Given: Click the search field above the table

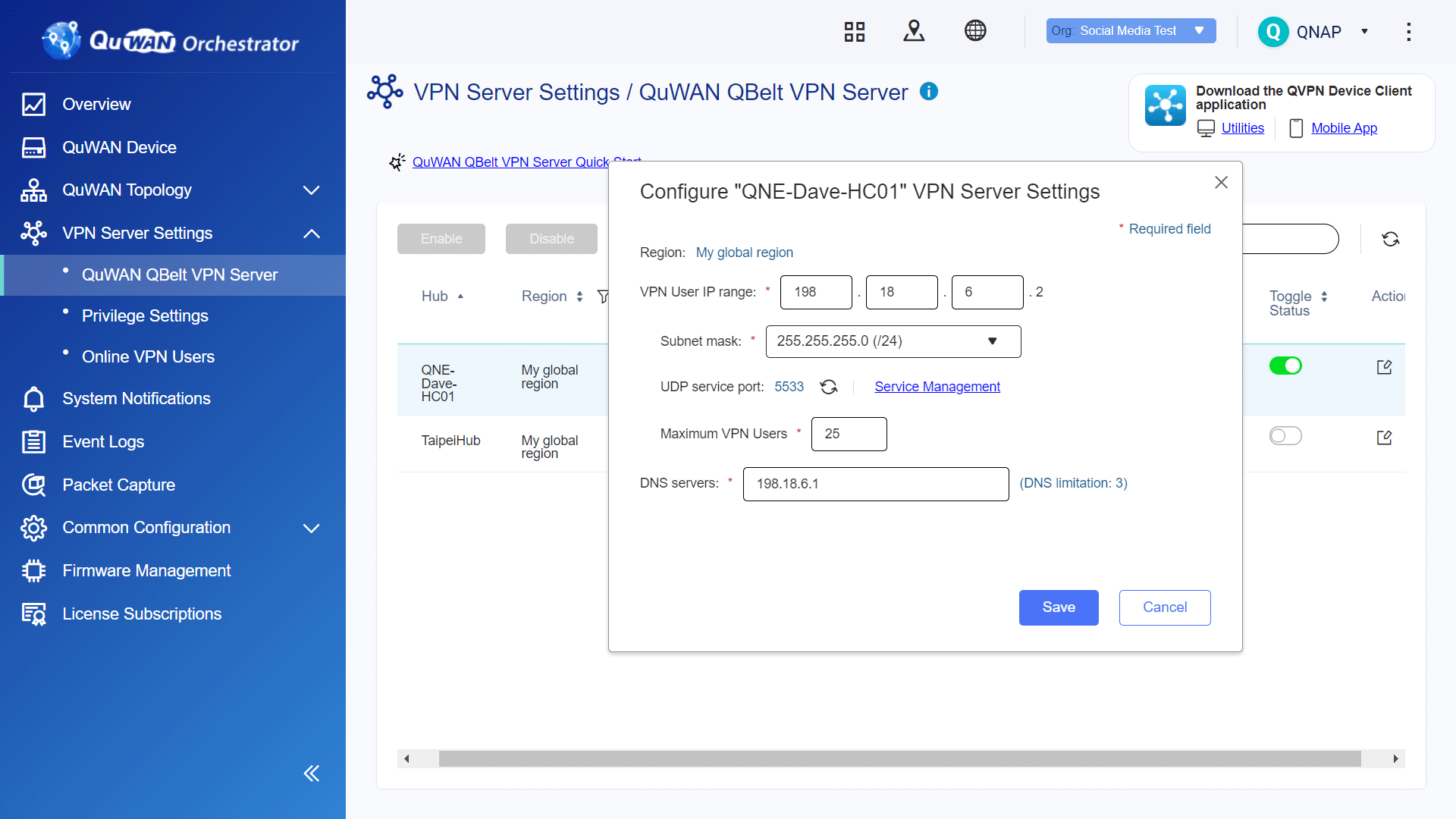Looking at the screenshot, I should point(1289,239).
